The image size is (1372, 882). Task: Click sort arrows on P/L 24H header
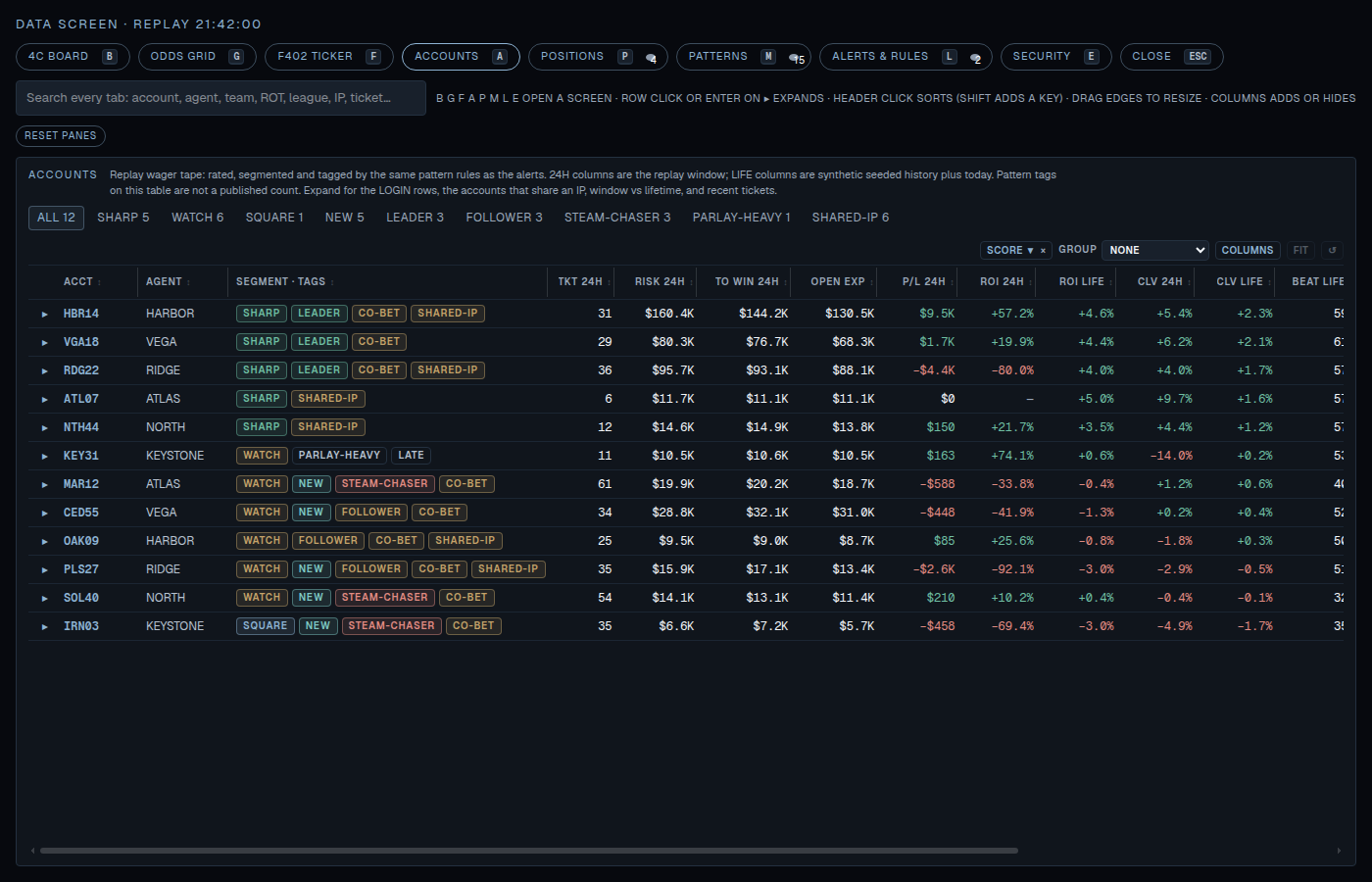953,282
